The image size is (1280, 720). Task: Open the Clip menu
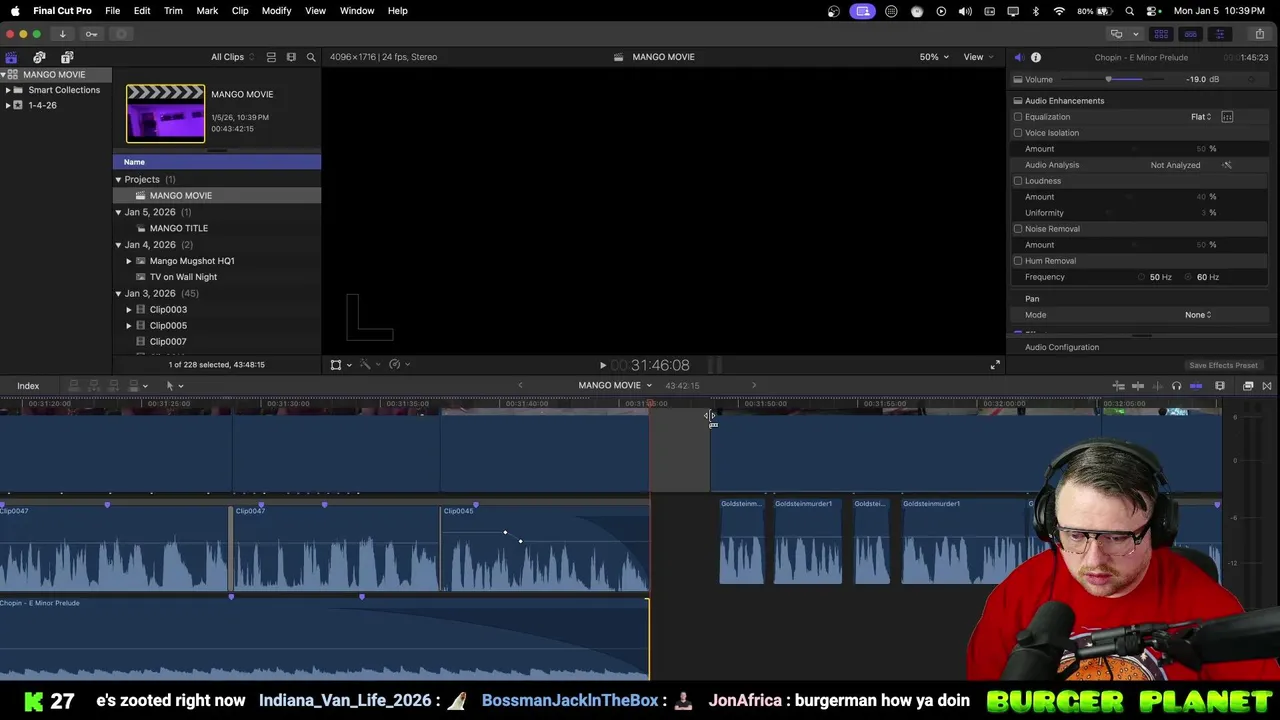pyautogui.click(x=240, y=11)
